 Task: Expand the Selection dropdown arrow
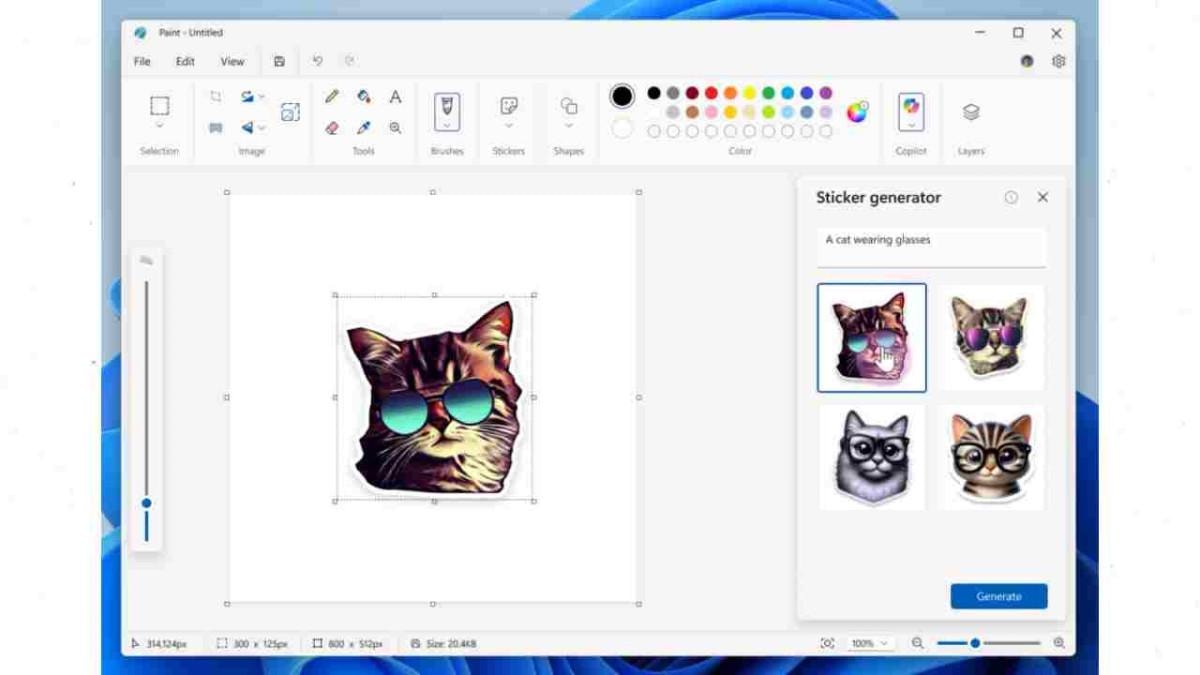click(x=159, y=127)
